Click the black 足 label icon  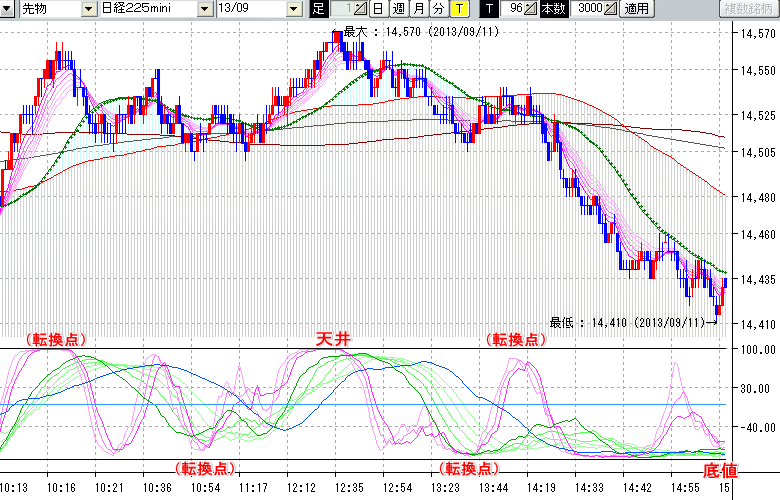tap(319, 9)
